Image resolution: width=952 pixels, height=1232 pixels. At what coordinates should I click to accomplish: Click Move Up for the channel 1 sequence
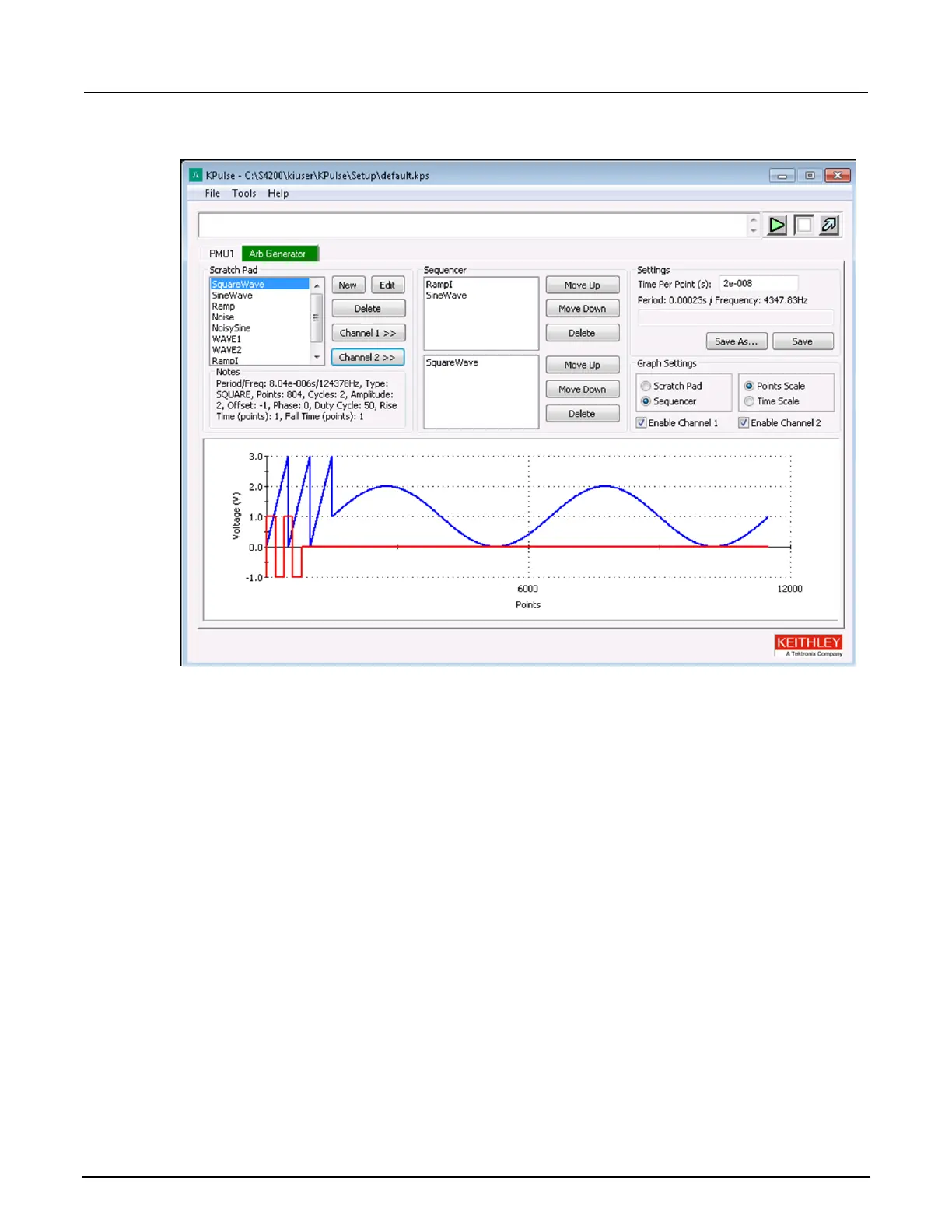(x=583, y=285)
